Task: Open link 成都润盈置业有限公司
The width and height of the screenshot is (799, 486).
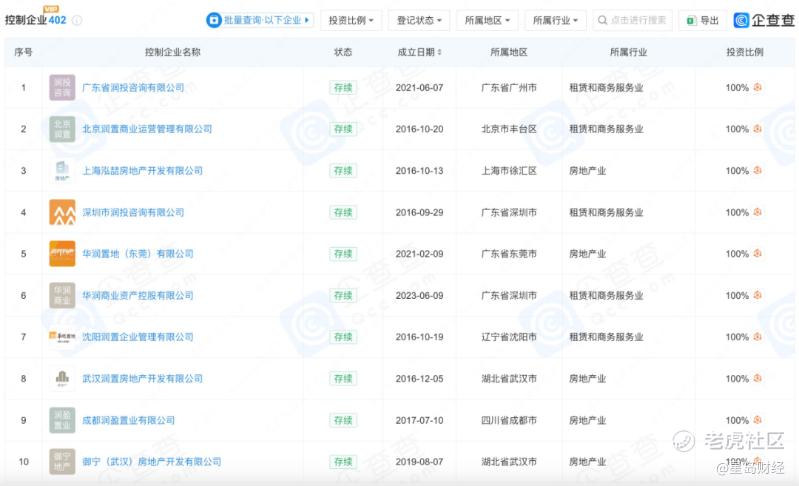Action: point(128,420)
